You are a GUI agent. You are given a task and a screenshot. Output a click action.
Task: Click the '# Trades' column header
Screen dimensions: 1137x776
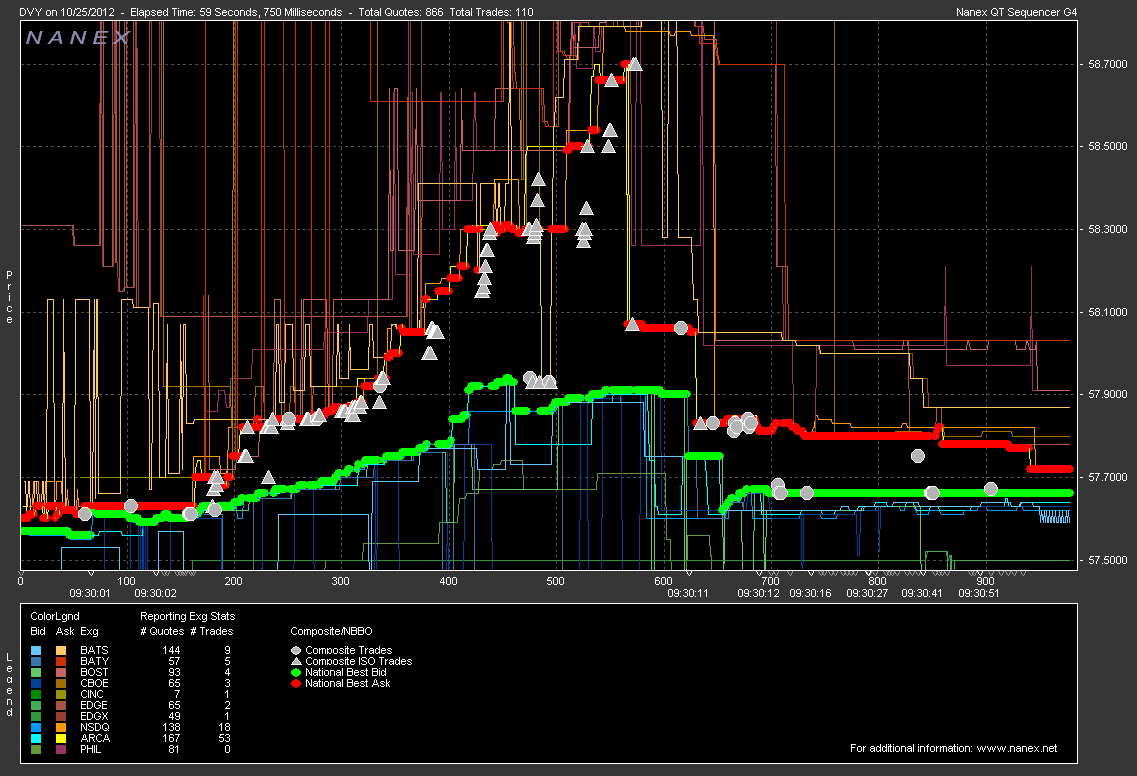coord(212,631)
